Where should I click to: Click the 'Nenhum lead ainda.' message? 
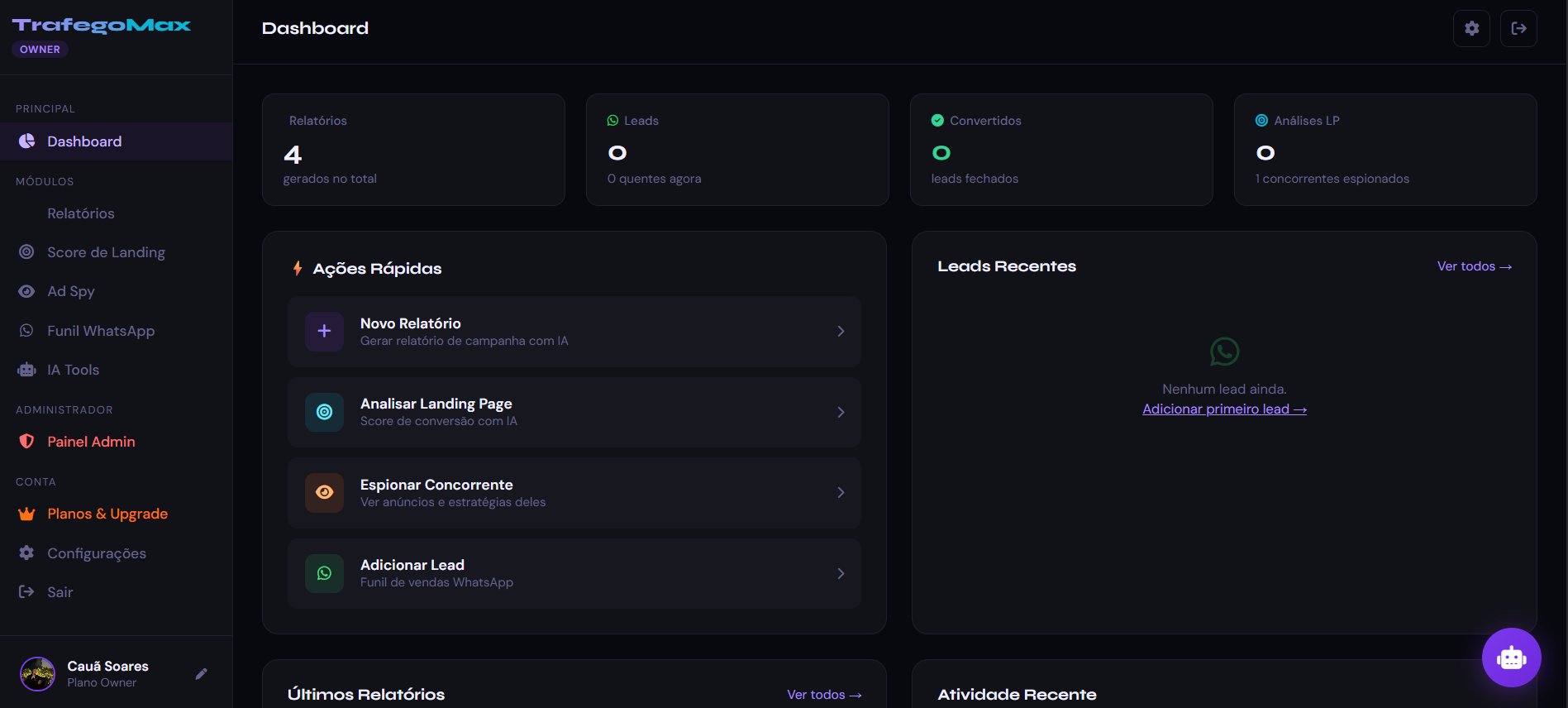tap(1224, 389)
